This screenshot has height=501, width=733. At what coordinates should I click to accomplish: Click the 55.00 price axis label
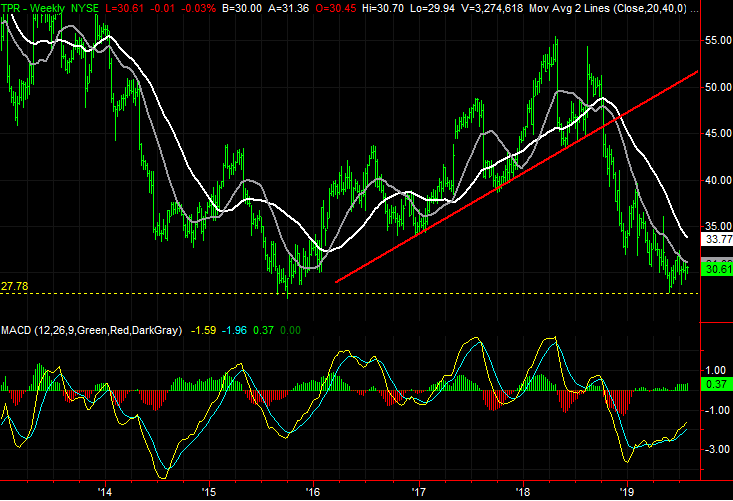716,41
